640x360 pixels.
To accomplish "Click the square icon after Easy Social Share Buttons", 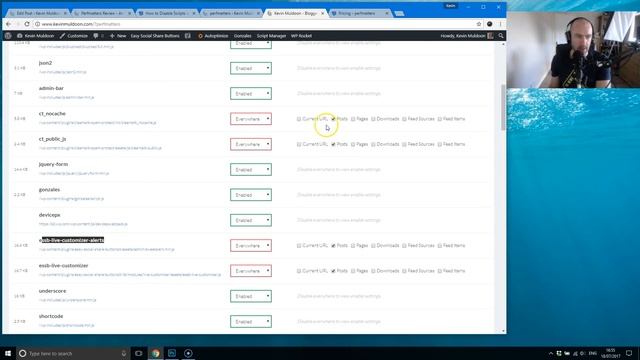I will [x=188, y=36].
